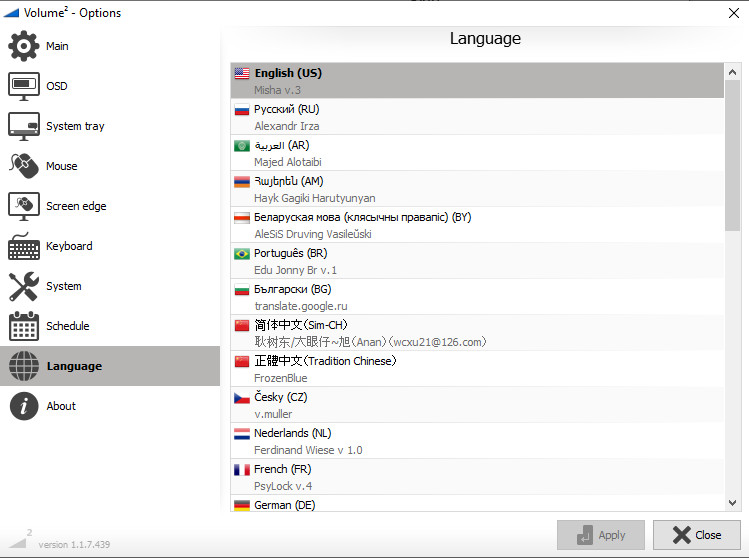Select Português (BR) from the list

[x=290, y=253]
